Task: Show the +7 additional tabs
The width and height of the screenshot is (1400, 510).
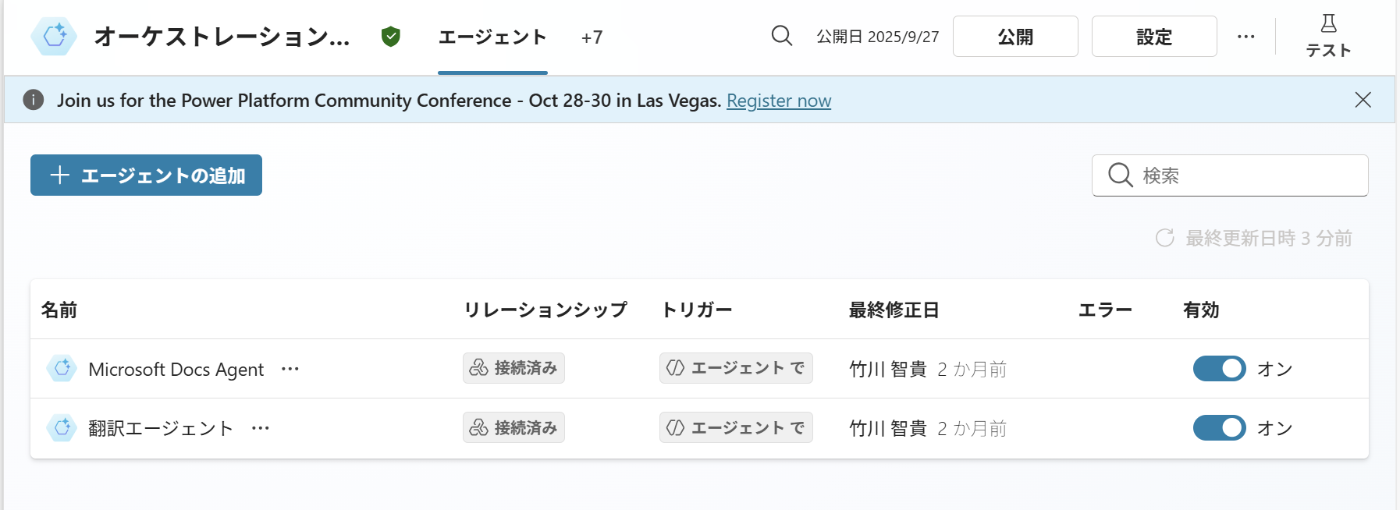Action: [592, 37]
